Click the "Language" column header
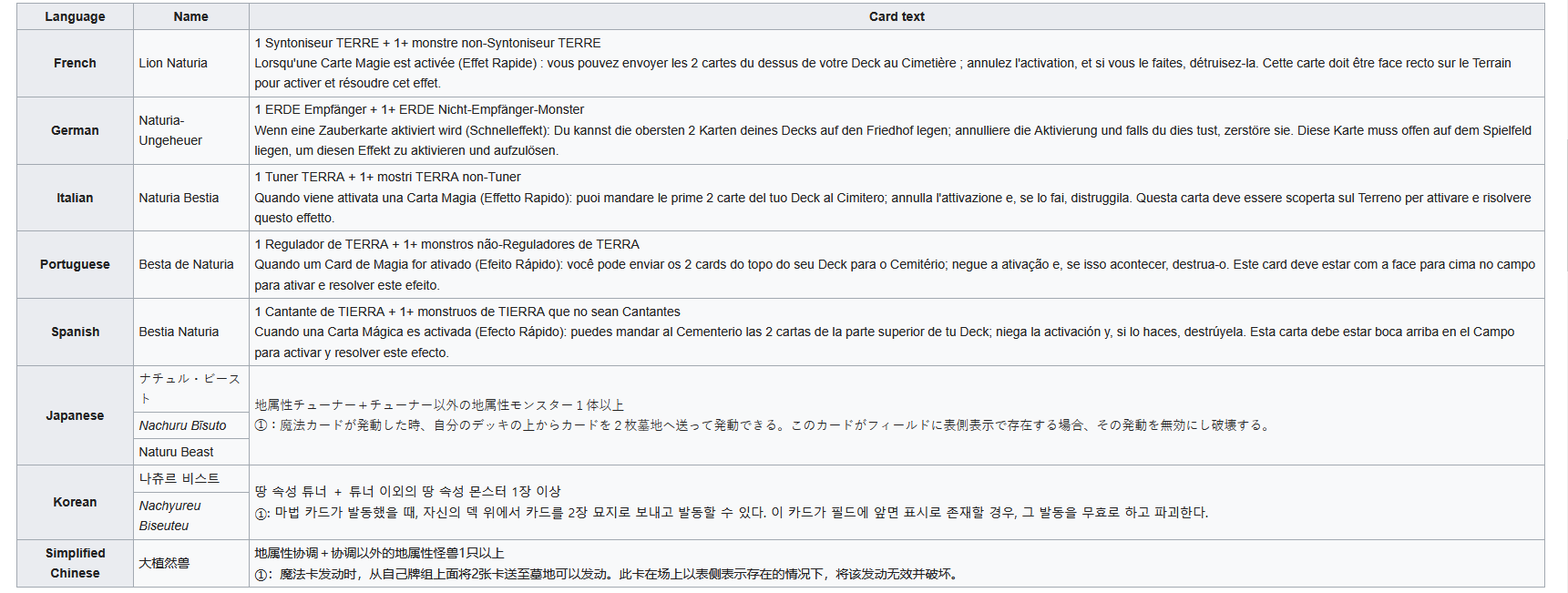The width and height of the screenshot is (1568, 593). [x=75, y=16]
